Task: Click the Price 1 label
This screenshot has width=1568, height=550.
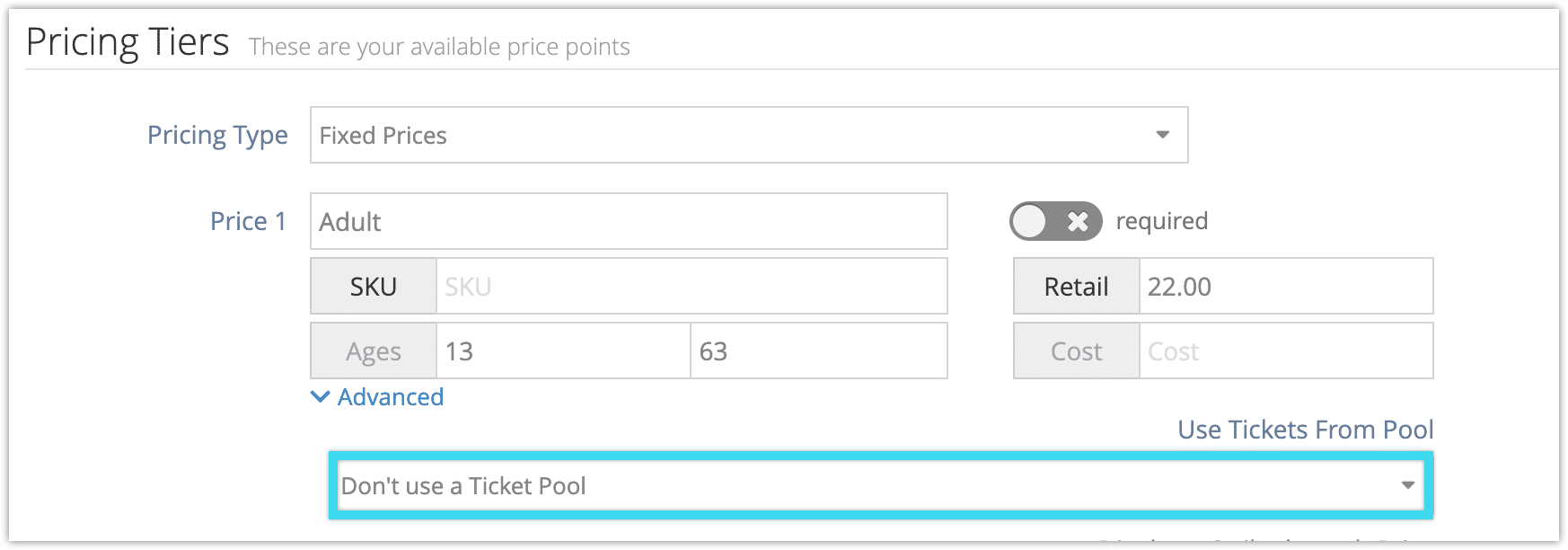Action: click(248, 221)
